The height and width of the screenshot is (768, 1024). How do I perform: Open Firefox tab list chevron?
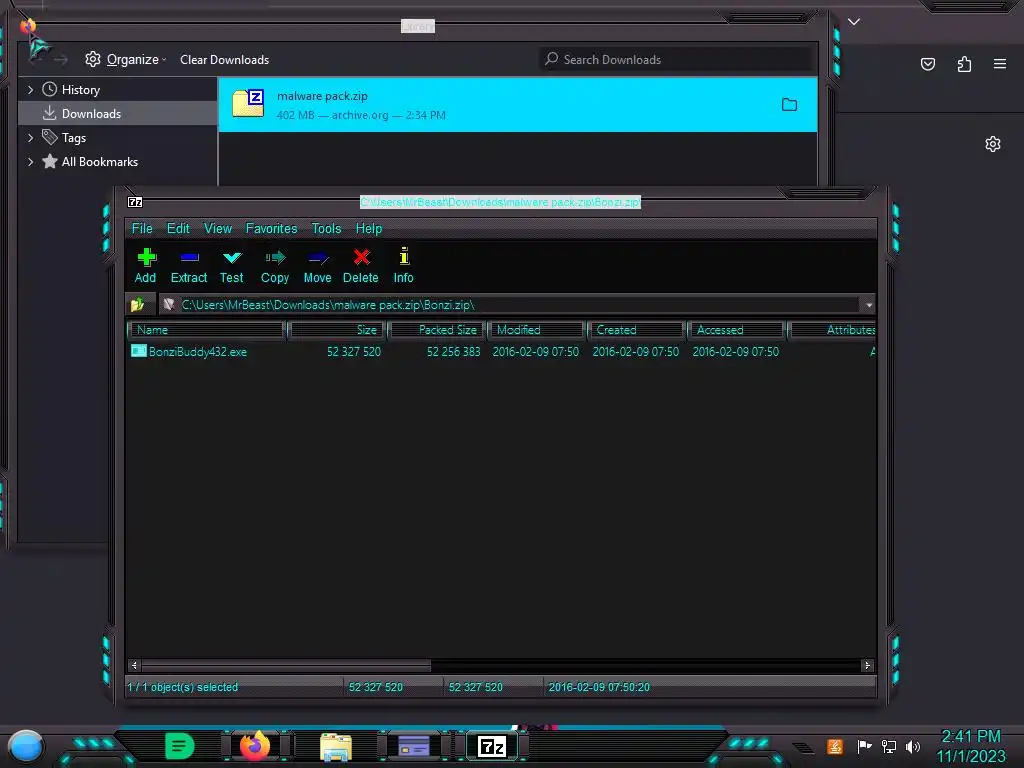[x=854, y=22]
